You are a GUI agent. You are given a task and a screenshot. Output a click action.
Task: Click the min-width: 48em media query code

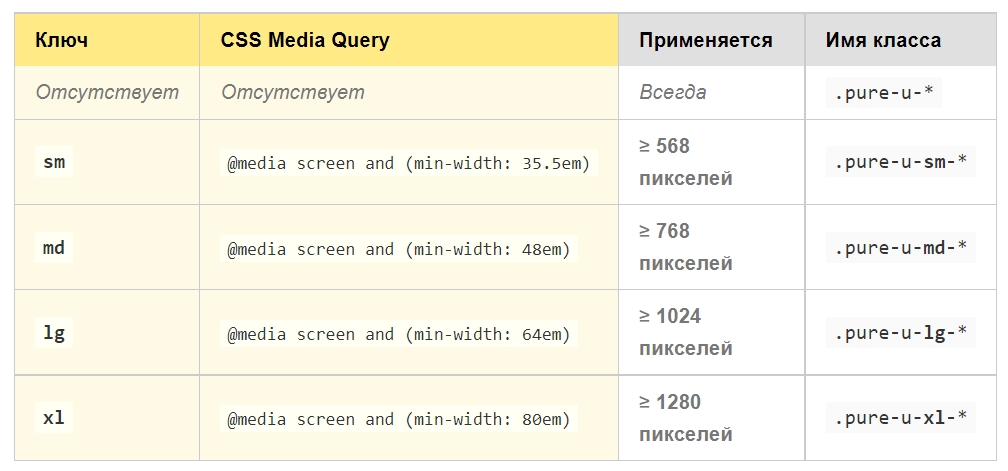point(399,249)
